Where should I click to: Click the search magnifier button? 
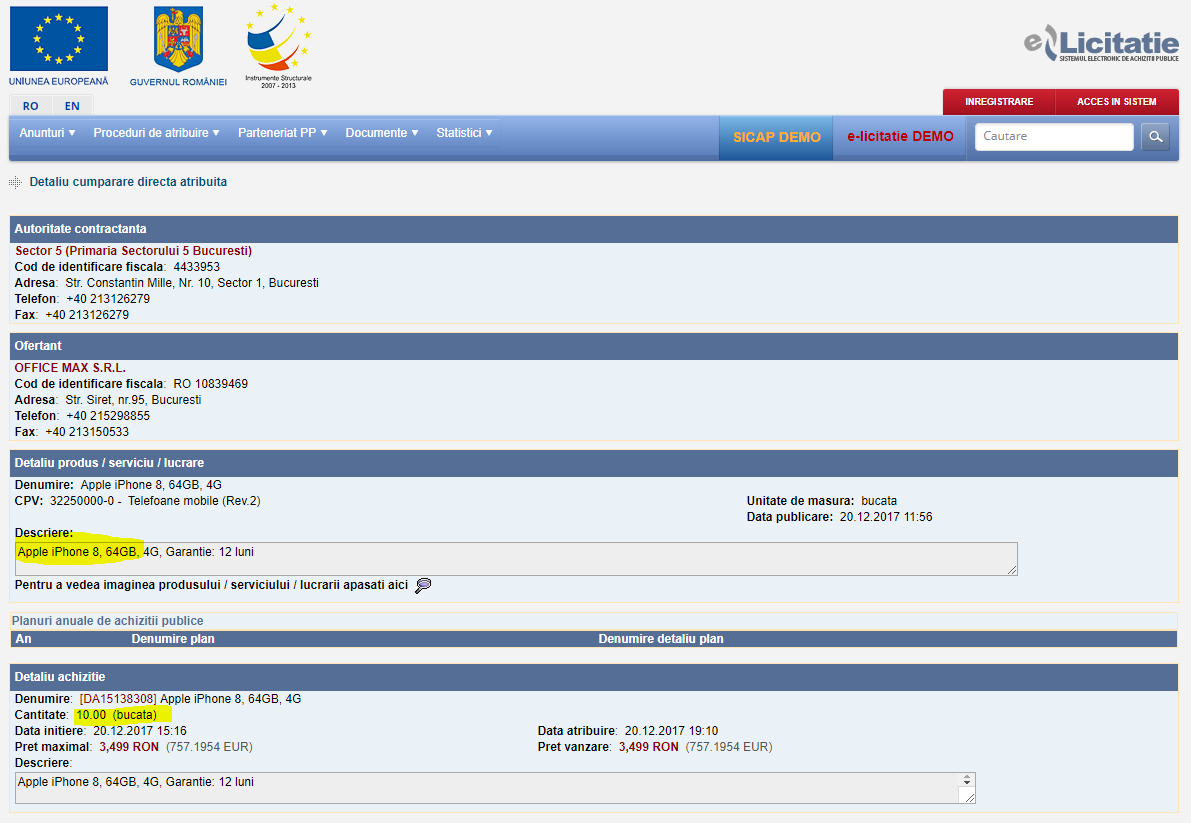coord(1155,137)
